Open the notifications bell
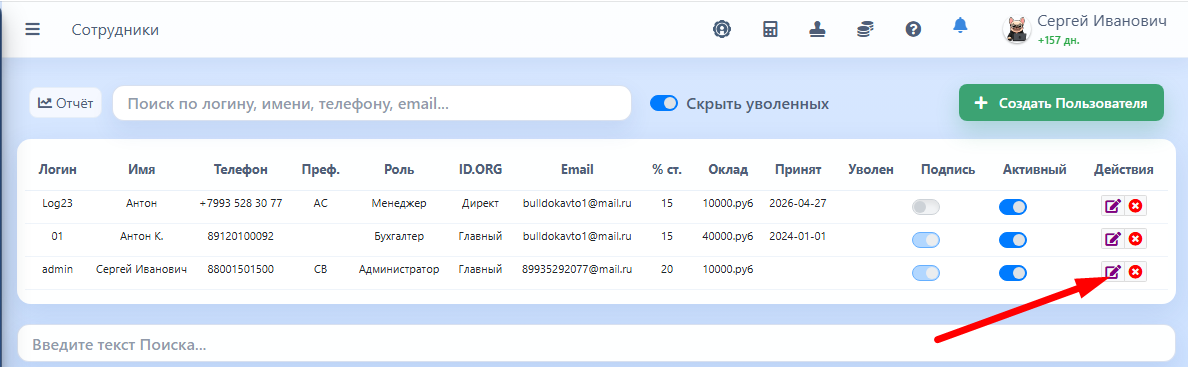This screenshot has width=1188, height=367. (x=960, y=26)
